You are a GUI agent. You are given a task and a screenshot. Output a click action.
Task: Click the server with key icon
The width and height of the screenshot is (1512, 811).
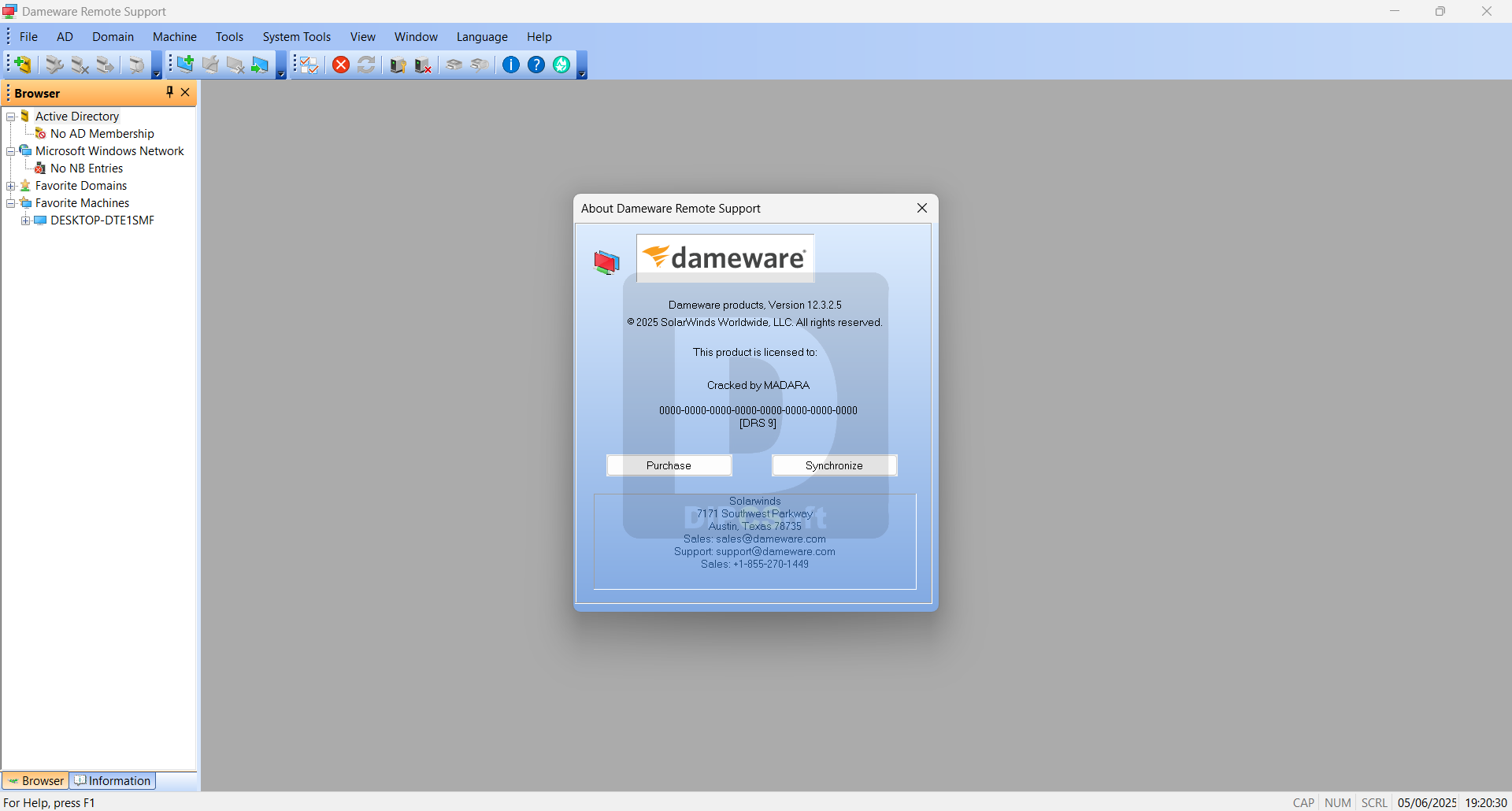[398, 65]
